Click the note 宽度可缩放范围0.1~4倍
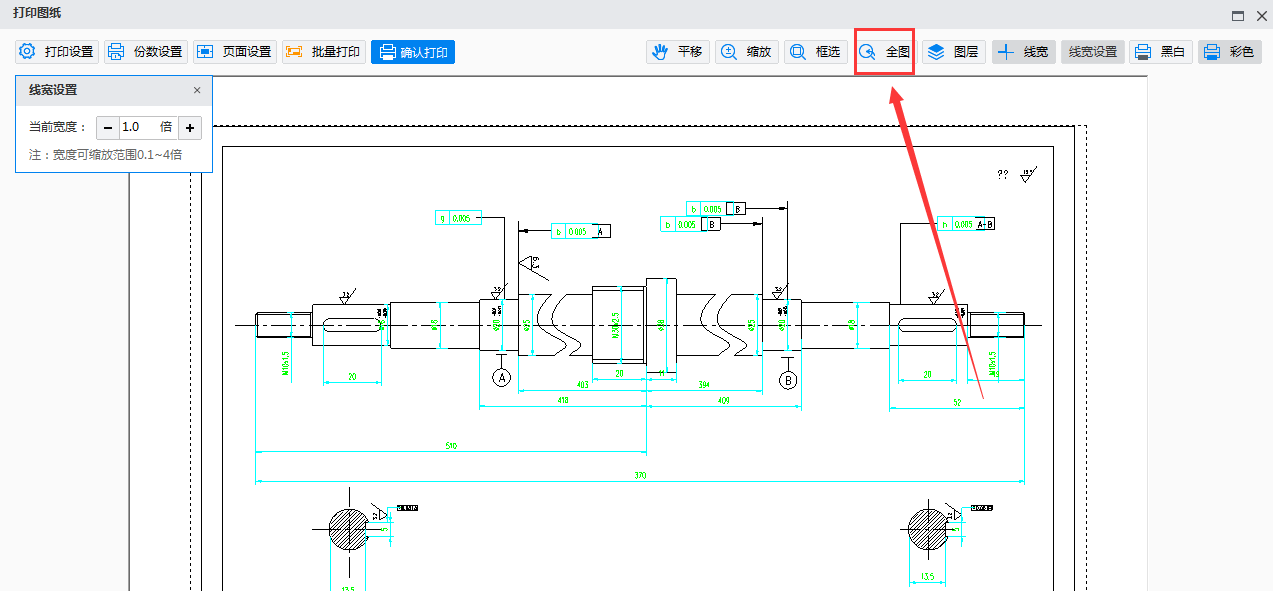1273x591 pixels. [x=105, y=155]
